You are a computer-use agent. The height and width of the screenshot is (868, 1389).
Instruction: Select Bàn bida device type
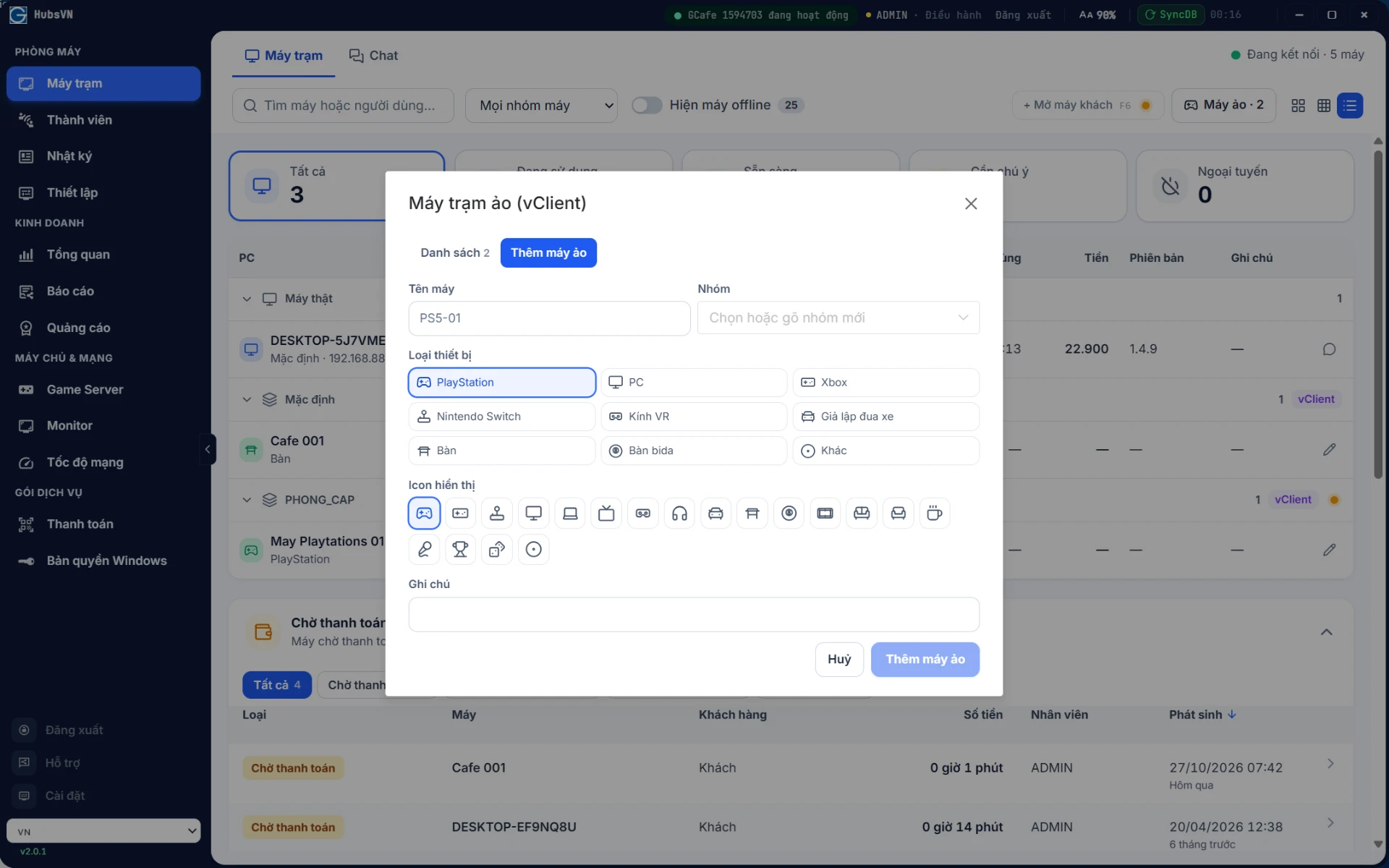click(x=694, y=451)
